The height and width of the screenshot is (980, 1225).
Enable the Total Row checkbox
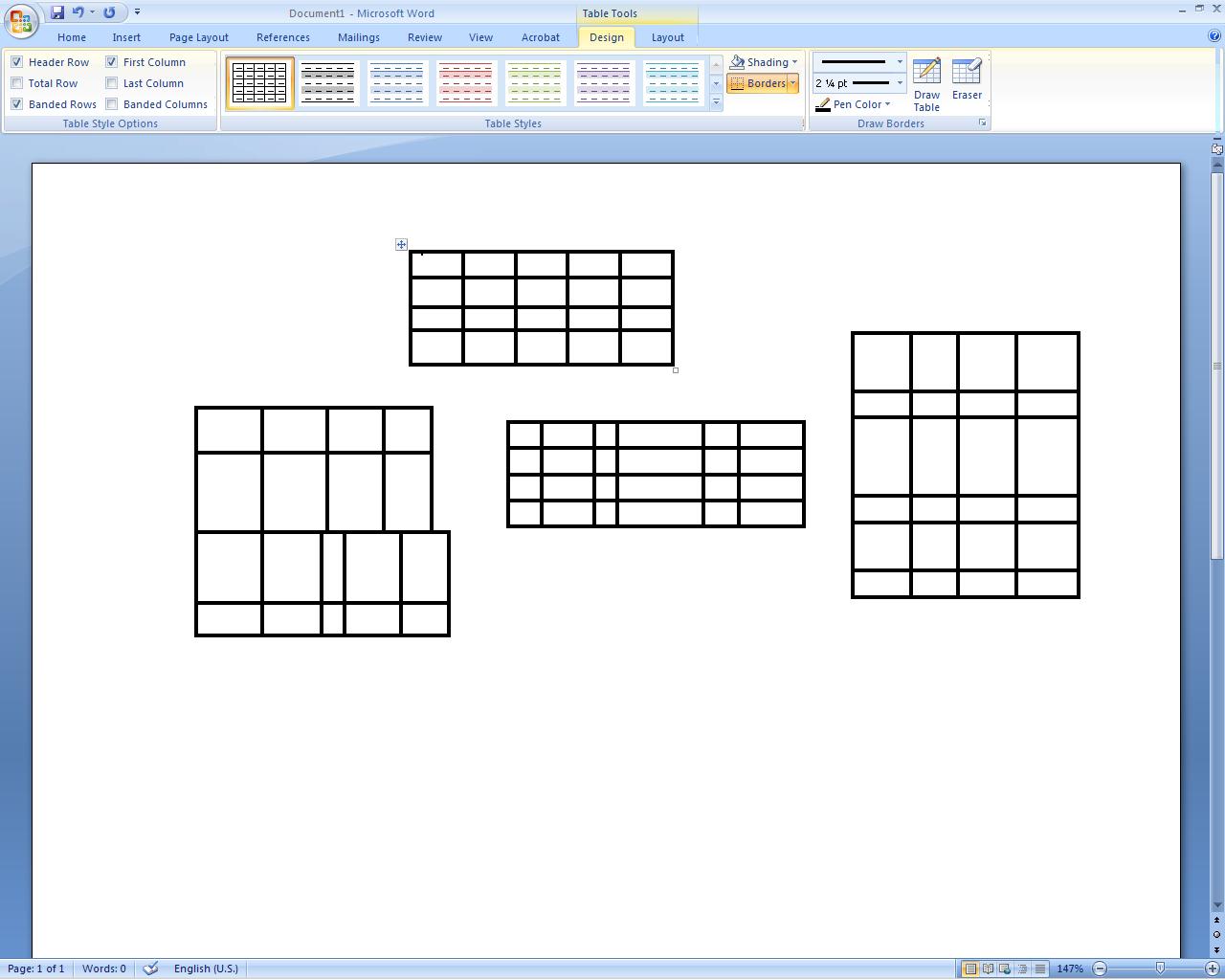(x=17, y=83)
